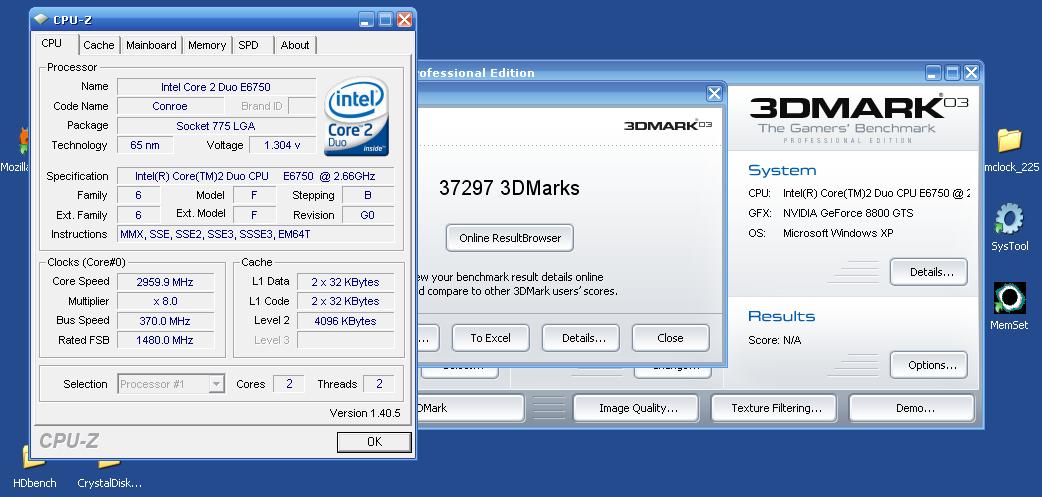
Task: Switch to the Mainboard tab
Action: 152,45
